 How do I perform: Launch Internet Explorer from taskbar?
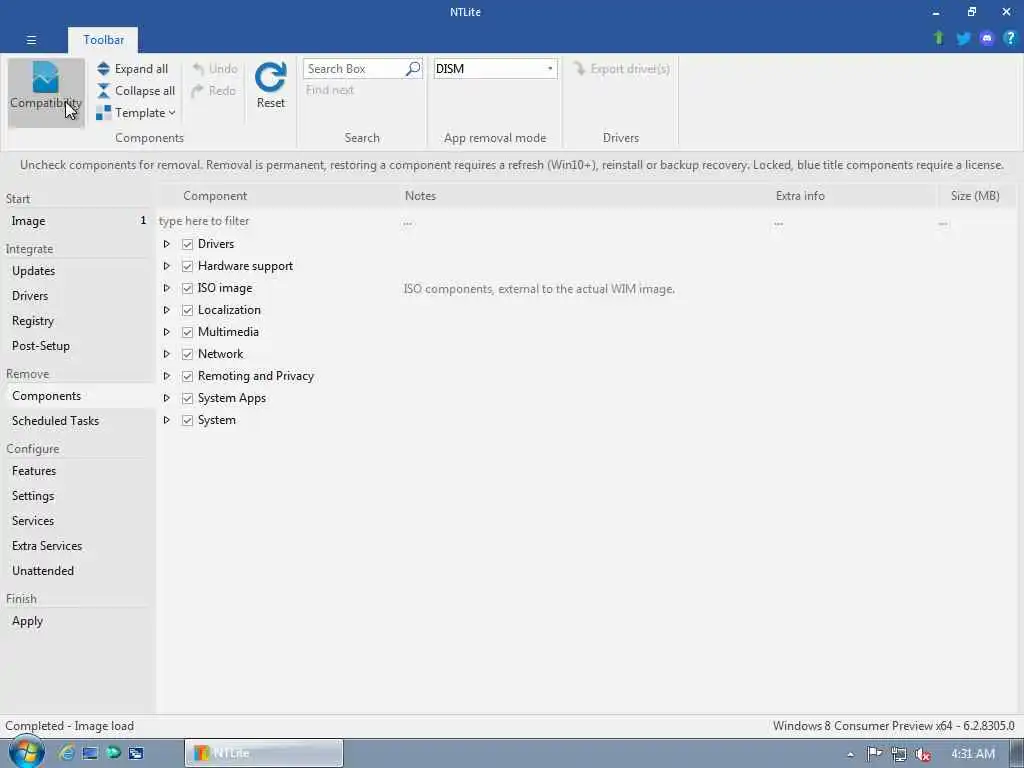(x=67, y=753)
